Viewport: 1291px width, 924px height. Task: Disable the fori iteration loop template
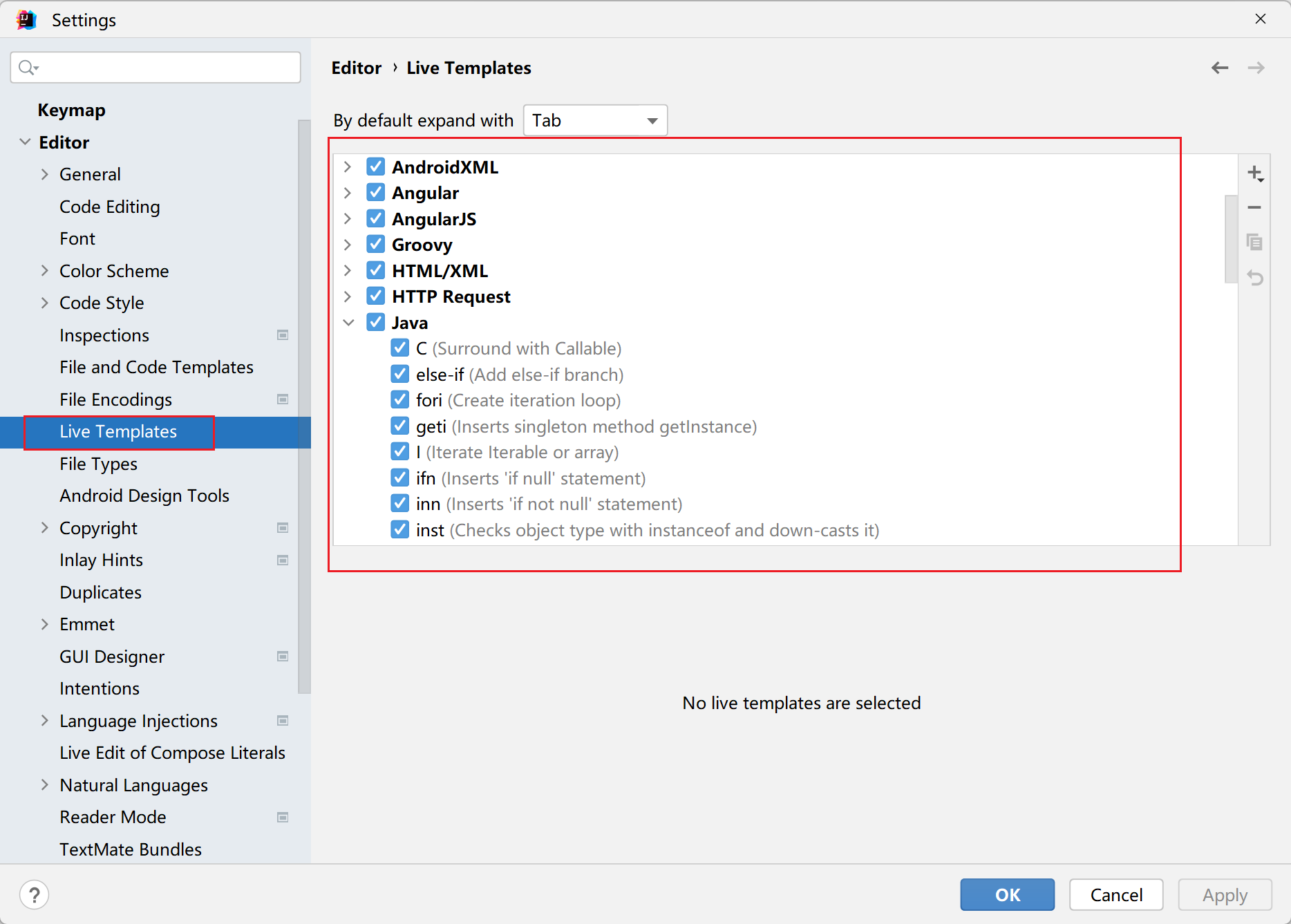(400, 400)
